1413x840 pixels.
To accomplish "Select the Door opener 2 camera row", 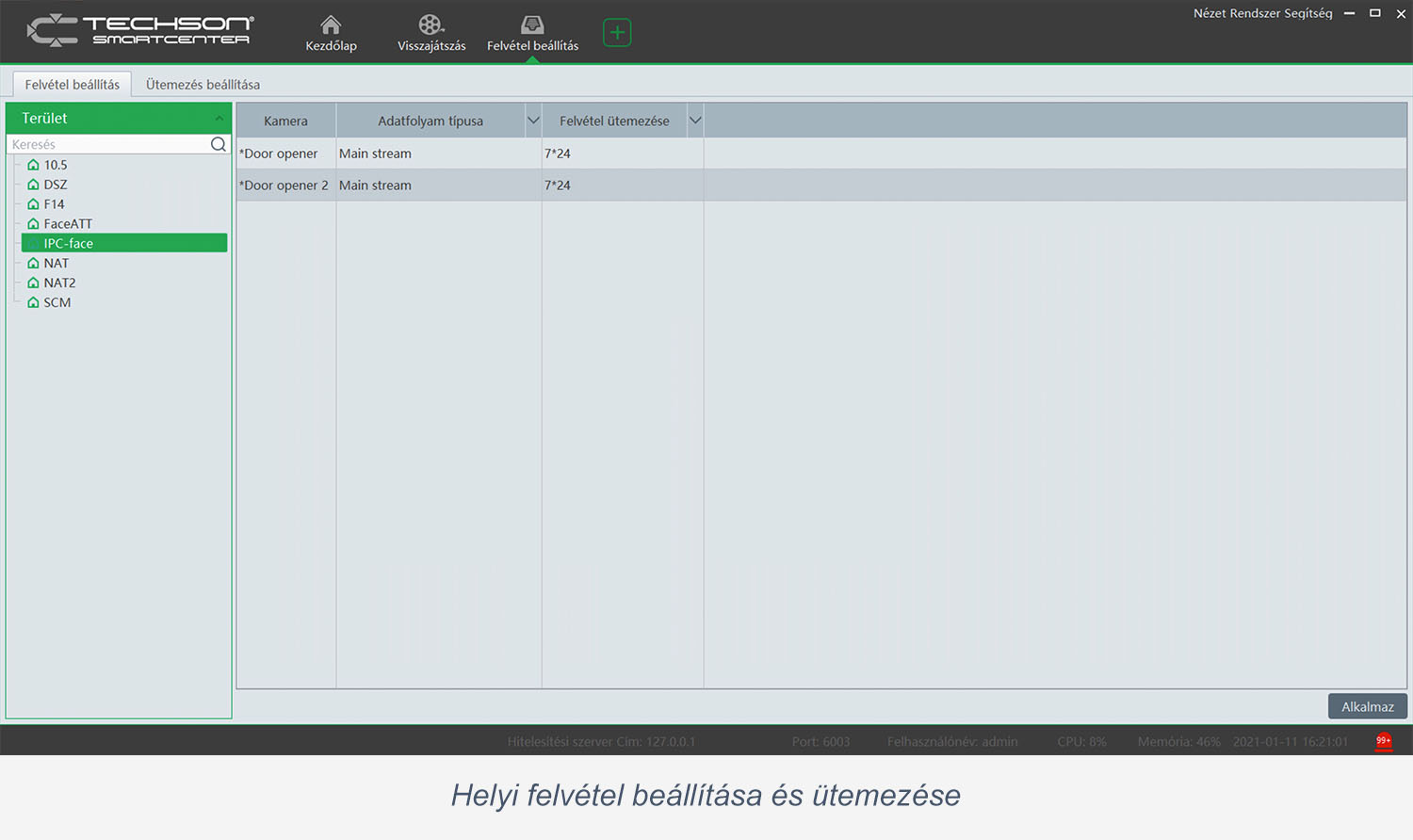I will click(284, 186).
